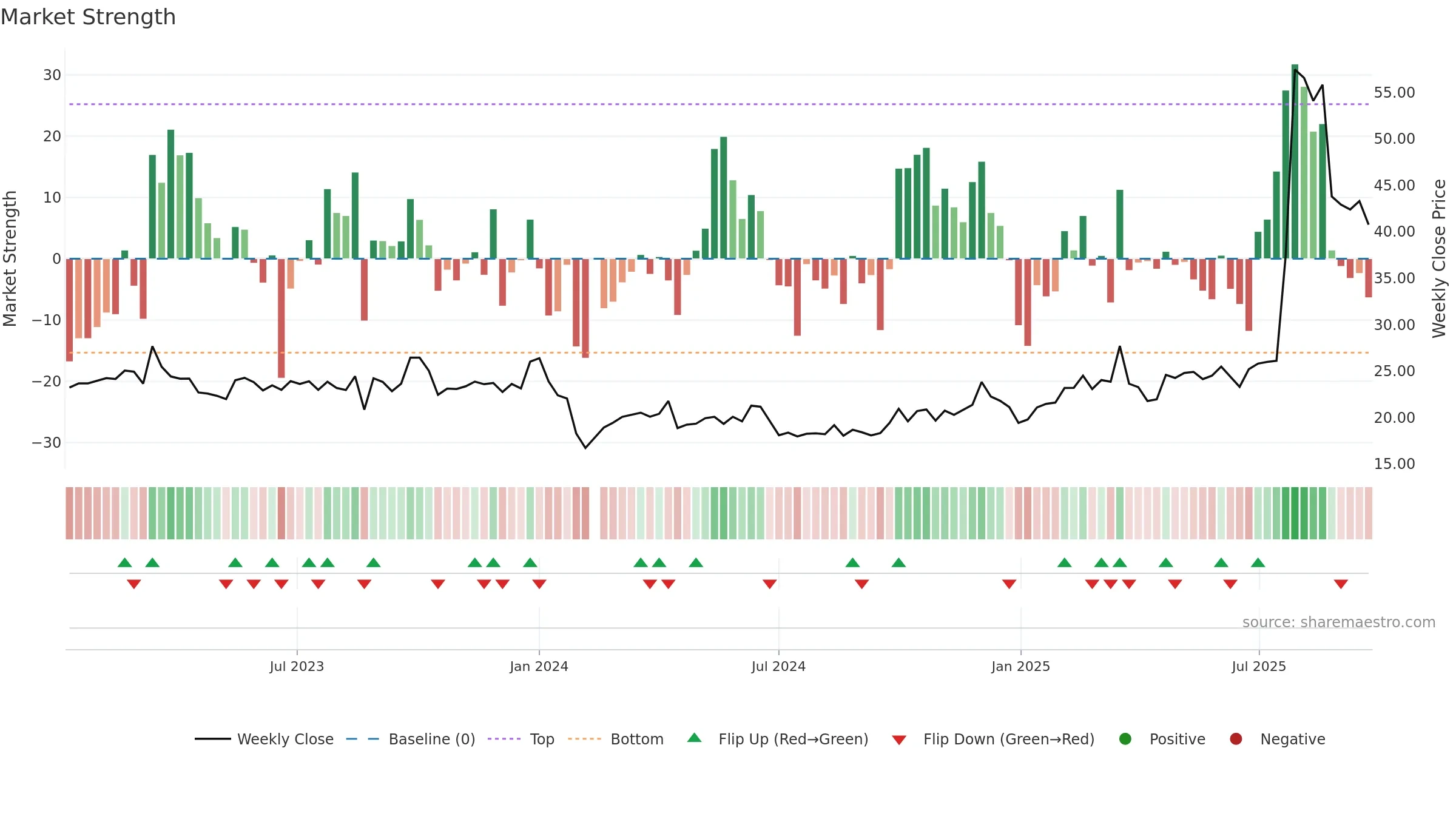Click the −30 market strength axis label
The height and width of the screenshot is (819, 1456).
pyautogui.click(x=47, y=442)
